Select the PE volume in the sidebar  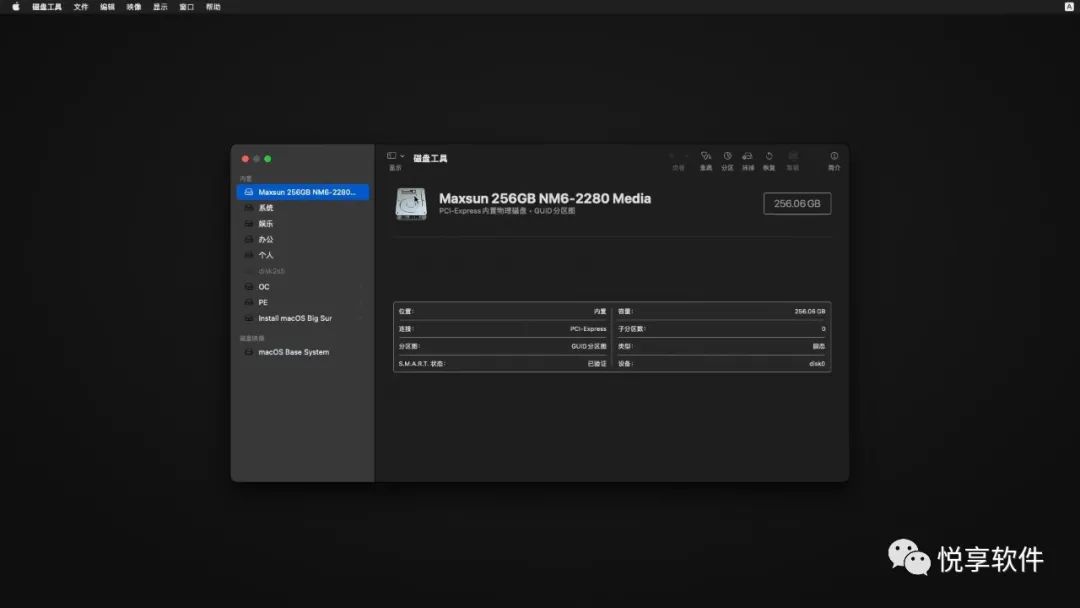pyautogui.click(x=302, y=302)
